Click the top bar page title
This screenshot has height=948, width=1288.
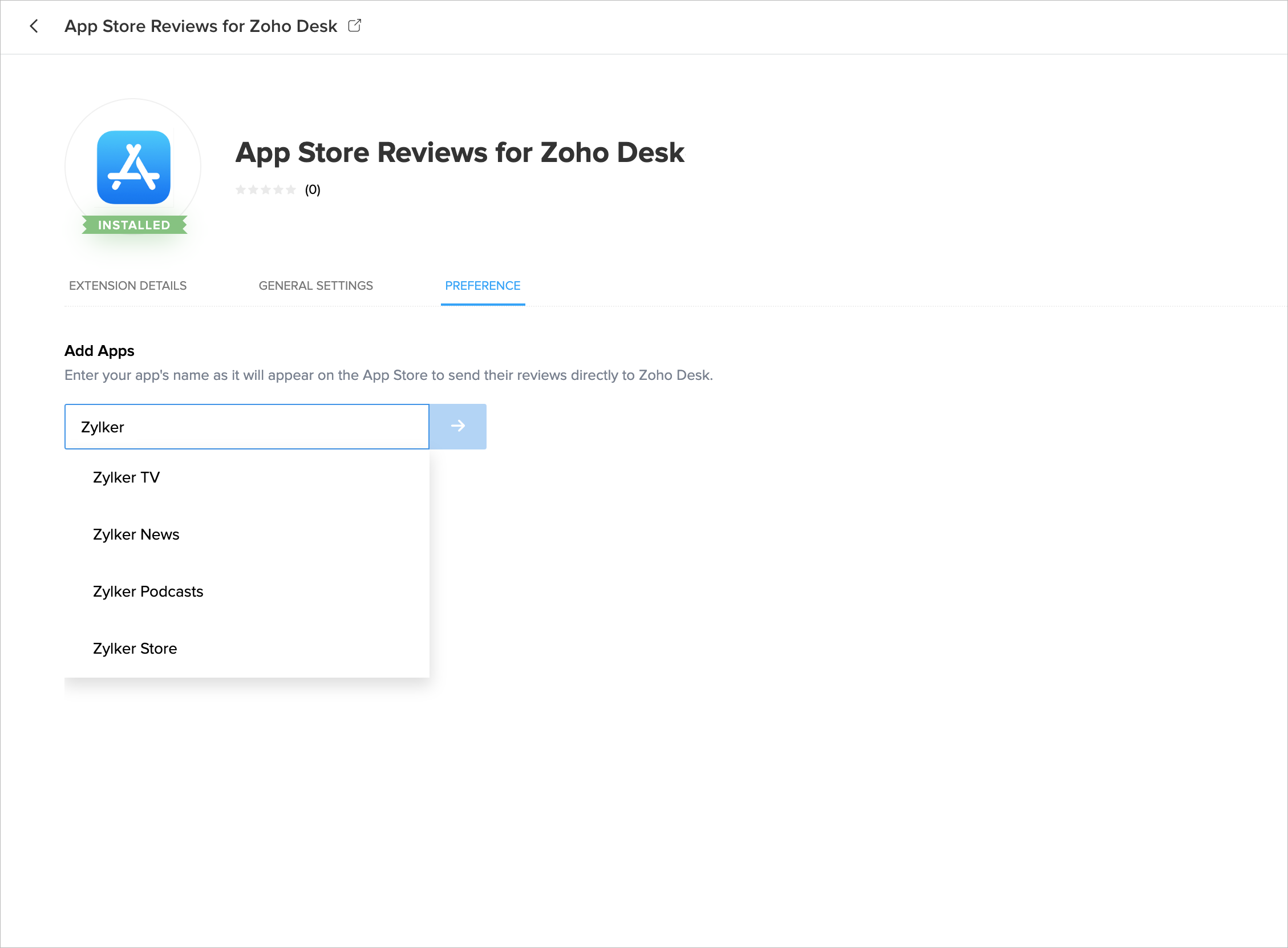[x=201, y=26]
